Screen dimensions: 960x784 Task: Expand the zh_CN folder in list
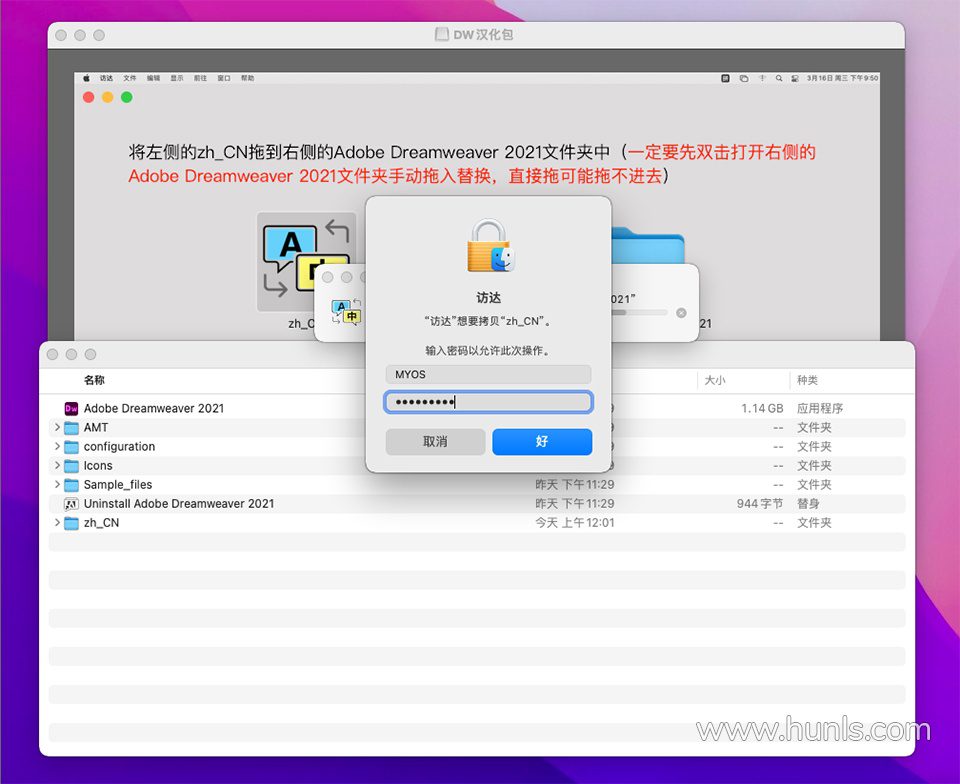58,522
